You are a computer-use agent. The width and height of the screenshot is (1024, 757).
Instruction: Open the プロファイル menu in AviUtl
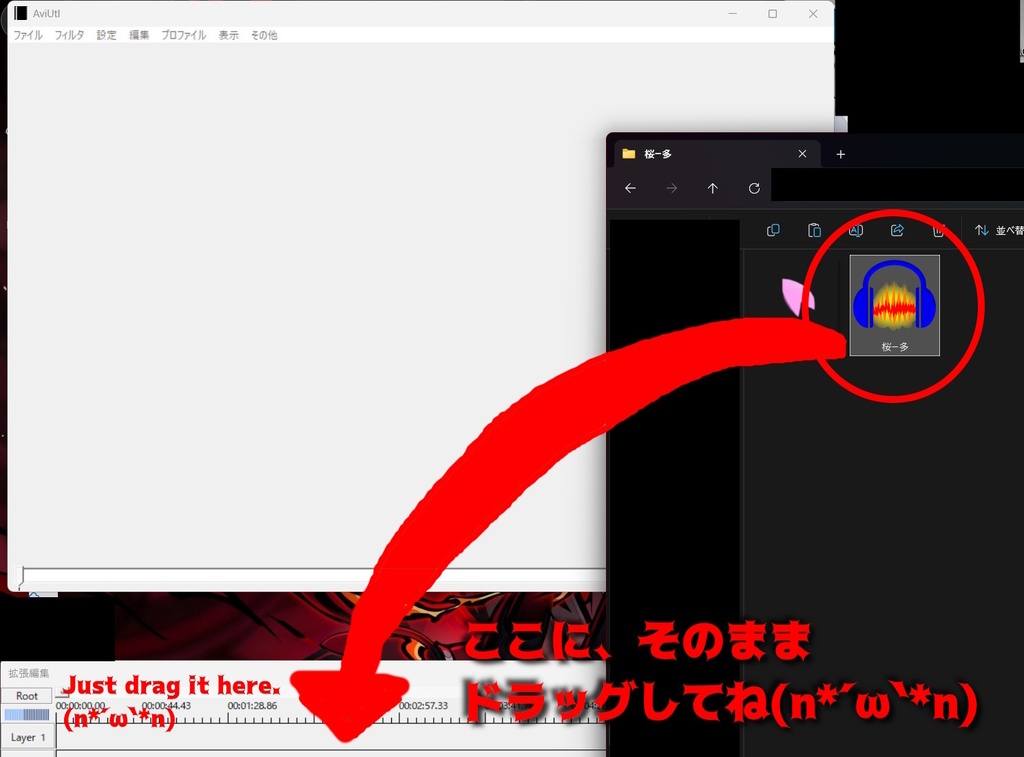[184, 35]
